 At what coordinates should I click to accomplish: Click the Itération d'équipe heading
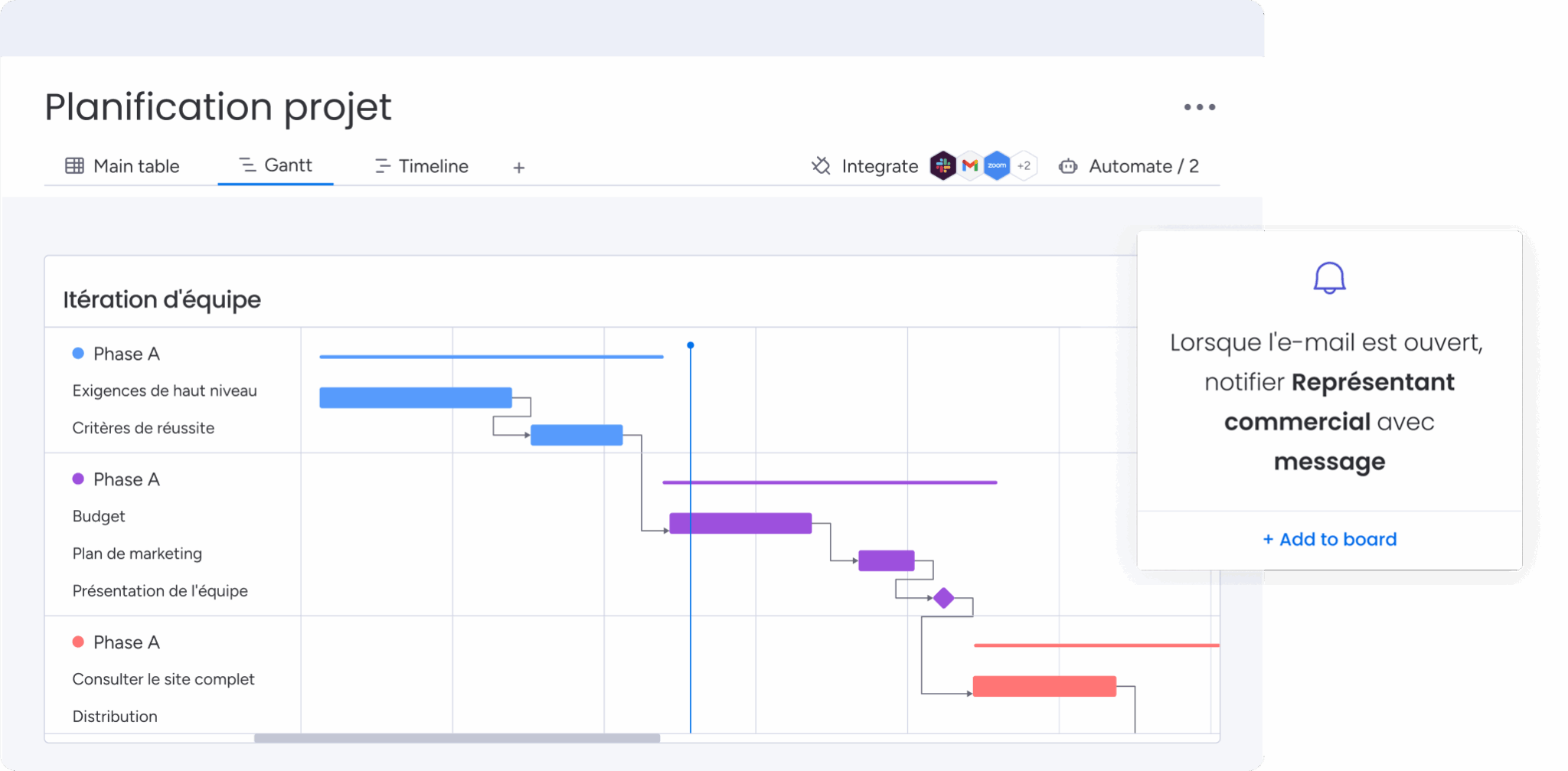click(162, 299)
